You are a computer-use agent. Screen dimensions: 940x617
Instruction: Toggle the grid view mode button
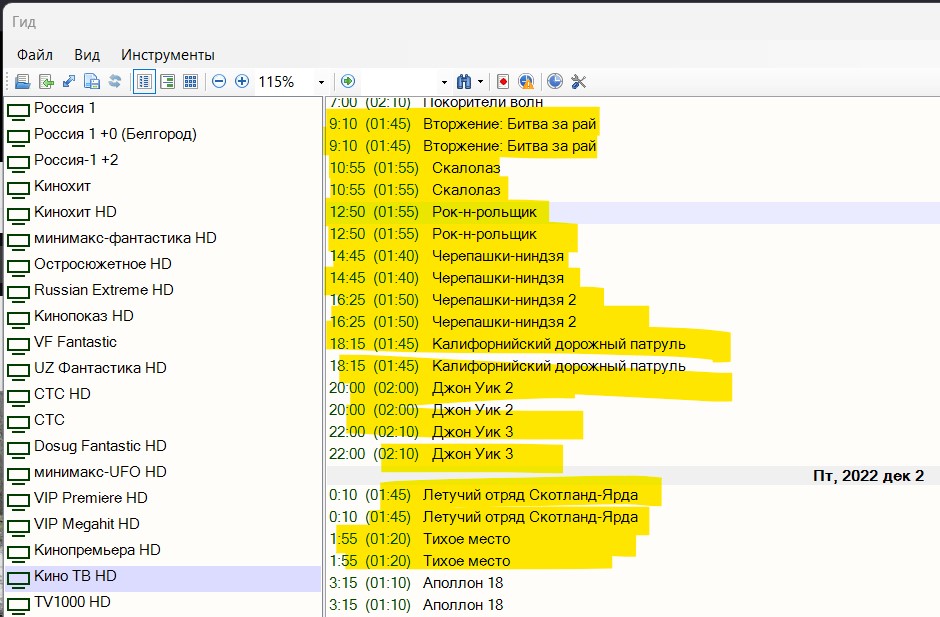(x=191, y=82)
